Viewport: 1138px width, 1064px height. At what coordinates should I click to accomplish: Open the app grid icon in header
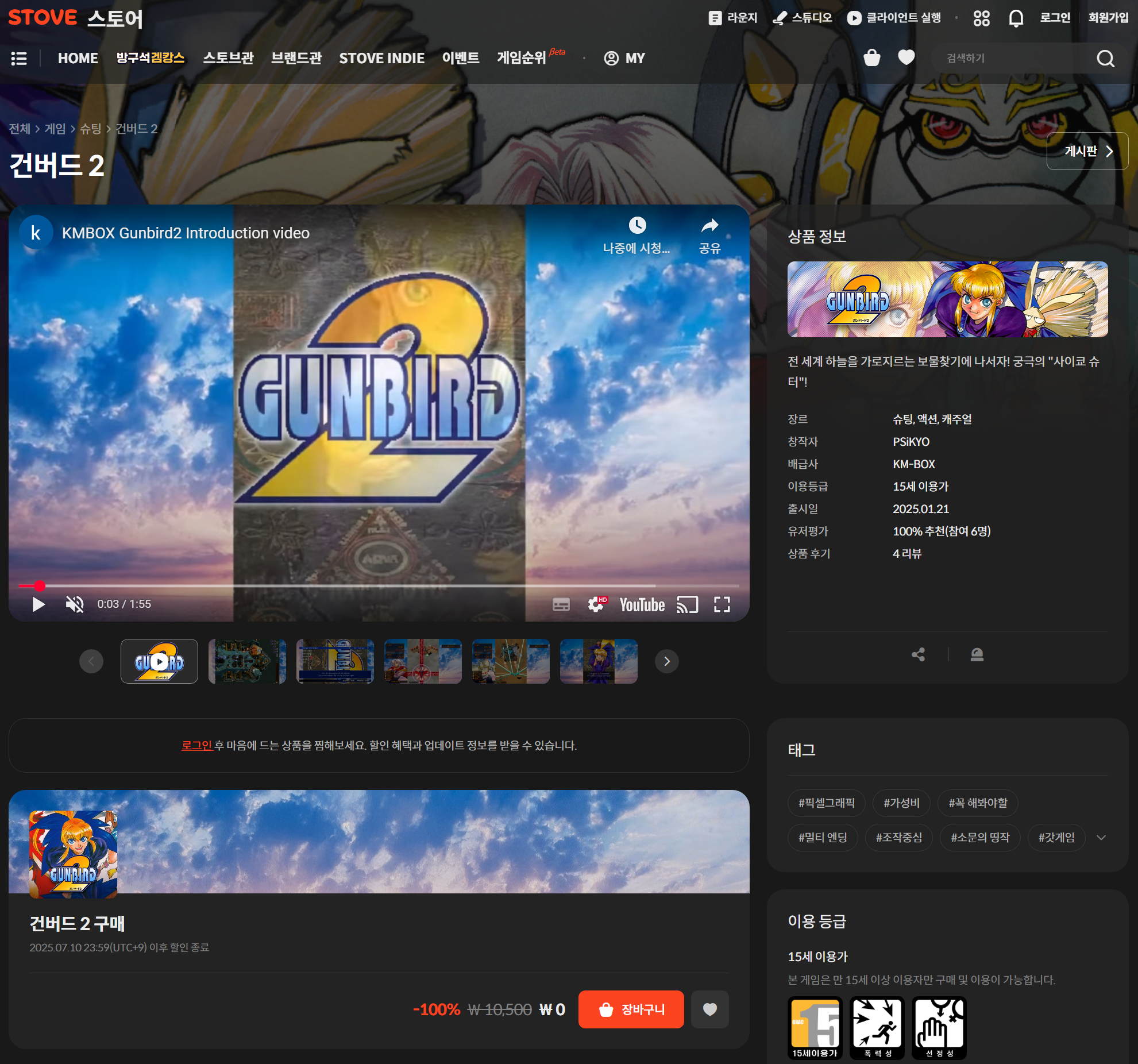(982, 18)
